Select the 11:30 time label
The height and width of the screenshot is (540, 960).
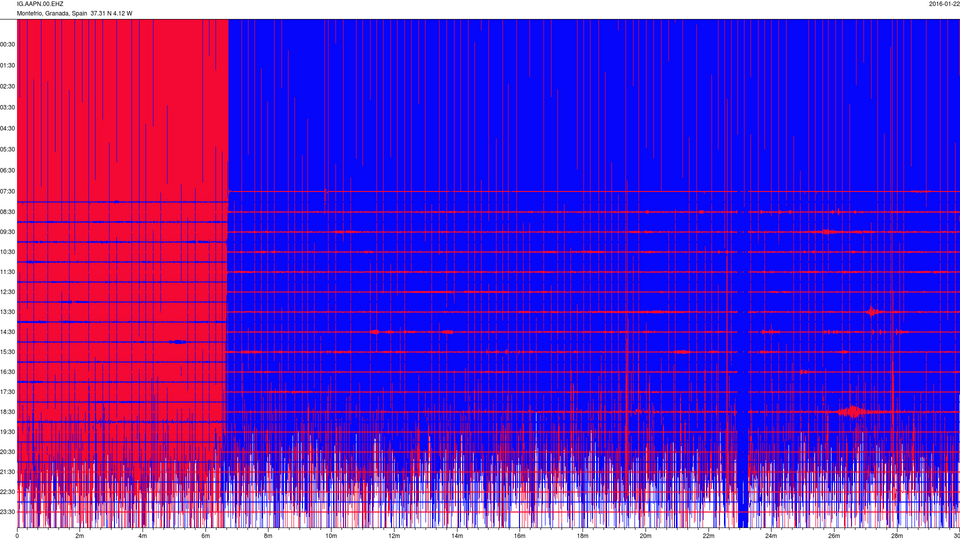(x=7, y=272)
